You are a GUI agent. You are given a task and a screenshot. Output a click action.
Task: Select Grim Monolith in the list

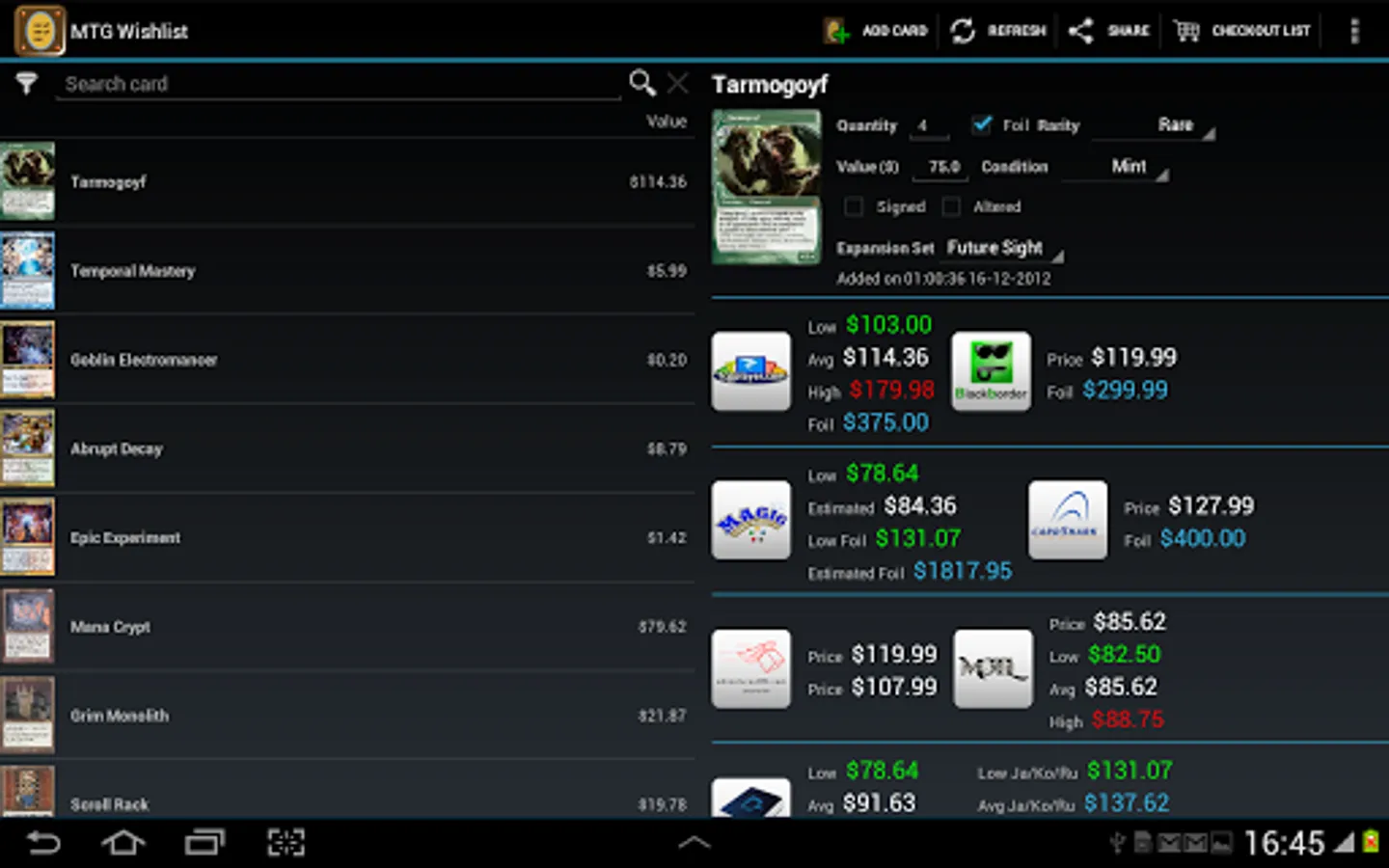pos(347,716)
